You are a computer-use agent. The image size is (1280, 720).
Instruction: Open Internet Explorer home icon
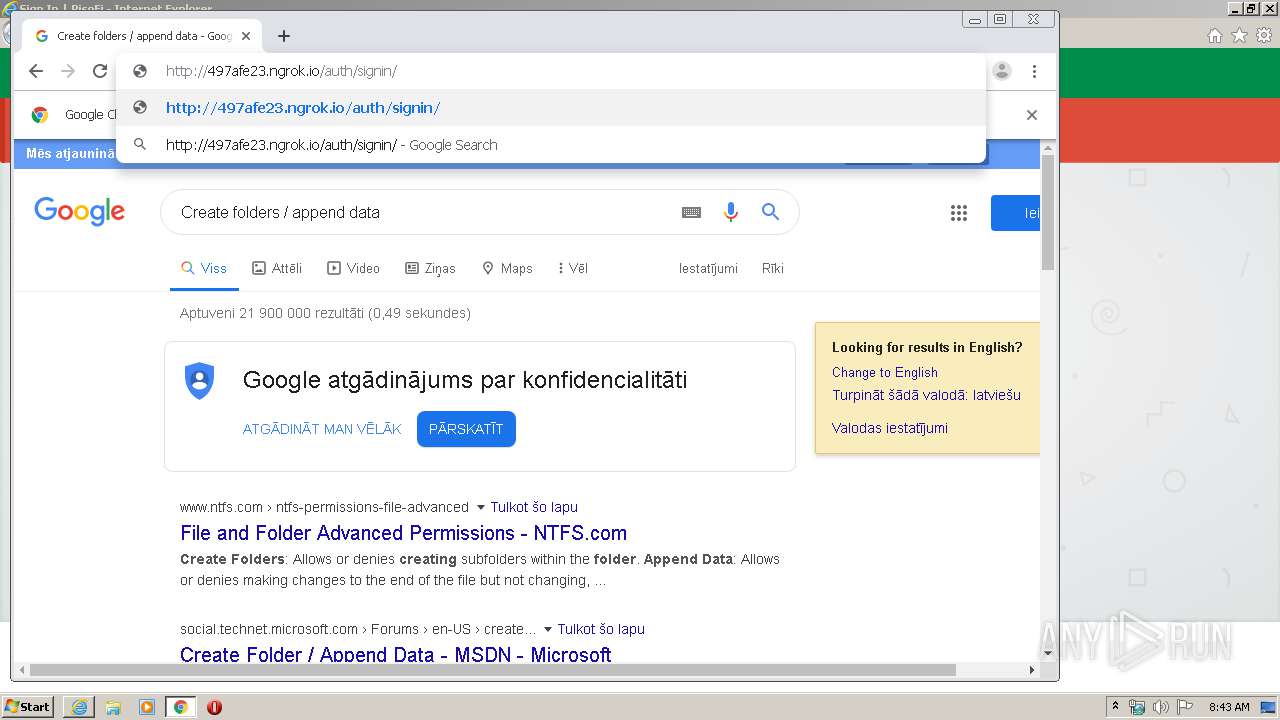[1215, 35]
